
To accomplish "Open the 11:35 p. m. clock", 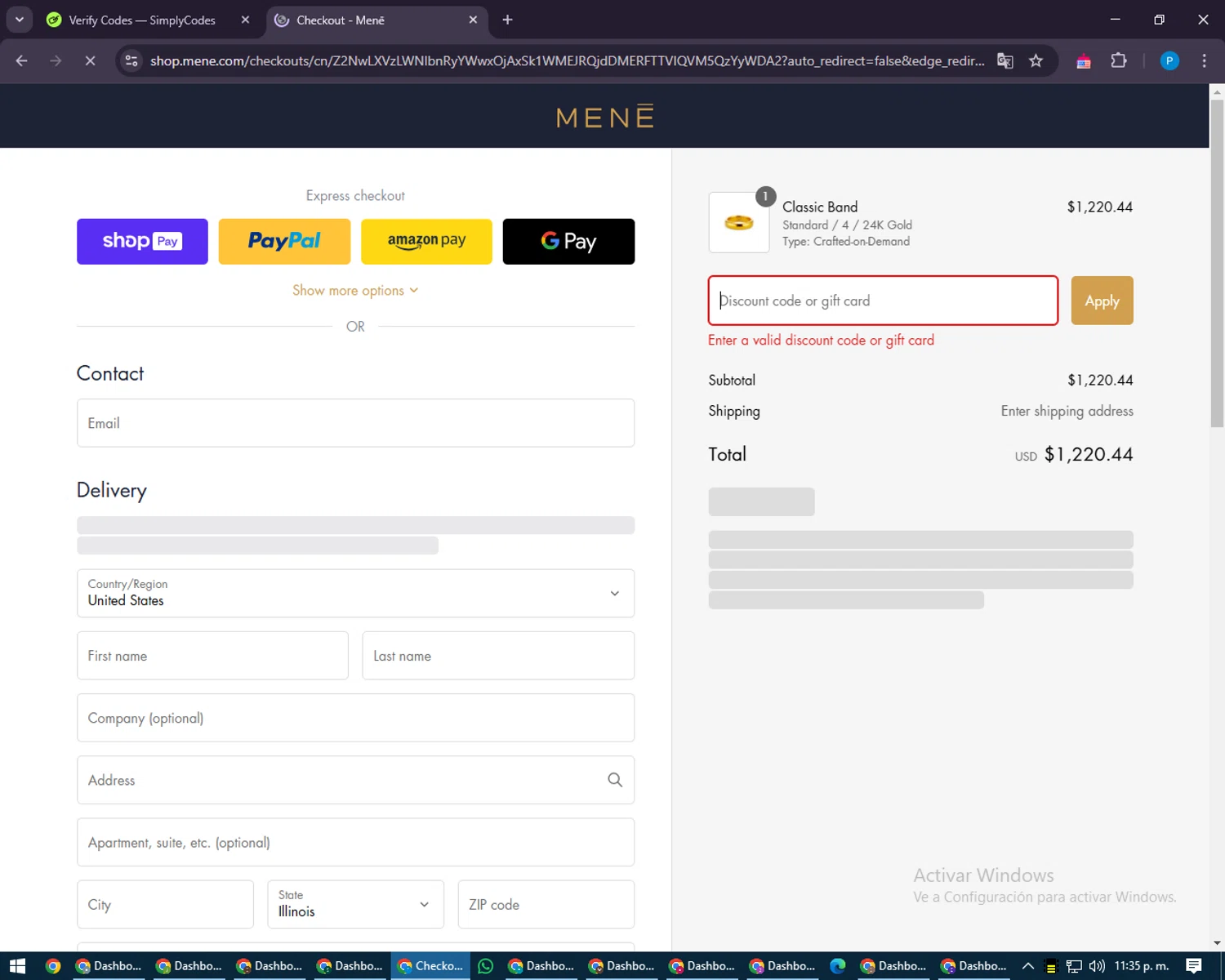I will coord(1142,966).
